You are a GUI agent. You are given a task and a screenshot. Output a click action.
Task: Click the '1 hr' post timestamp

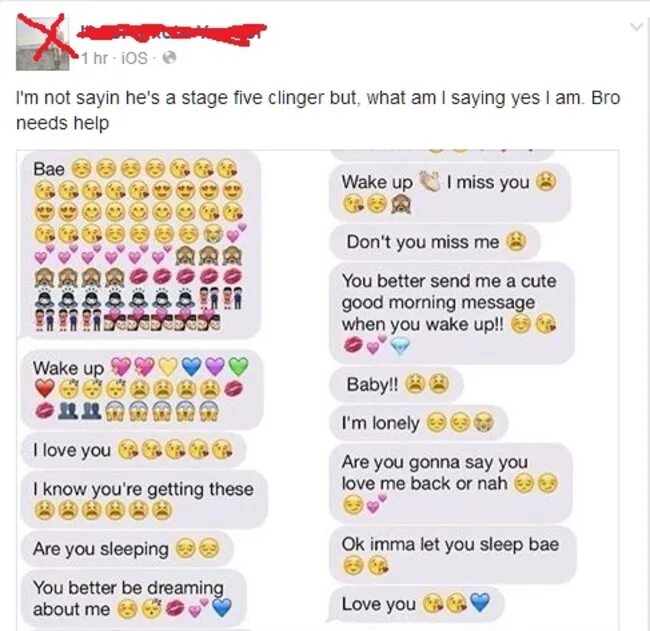coord(94,58)
